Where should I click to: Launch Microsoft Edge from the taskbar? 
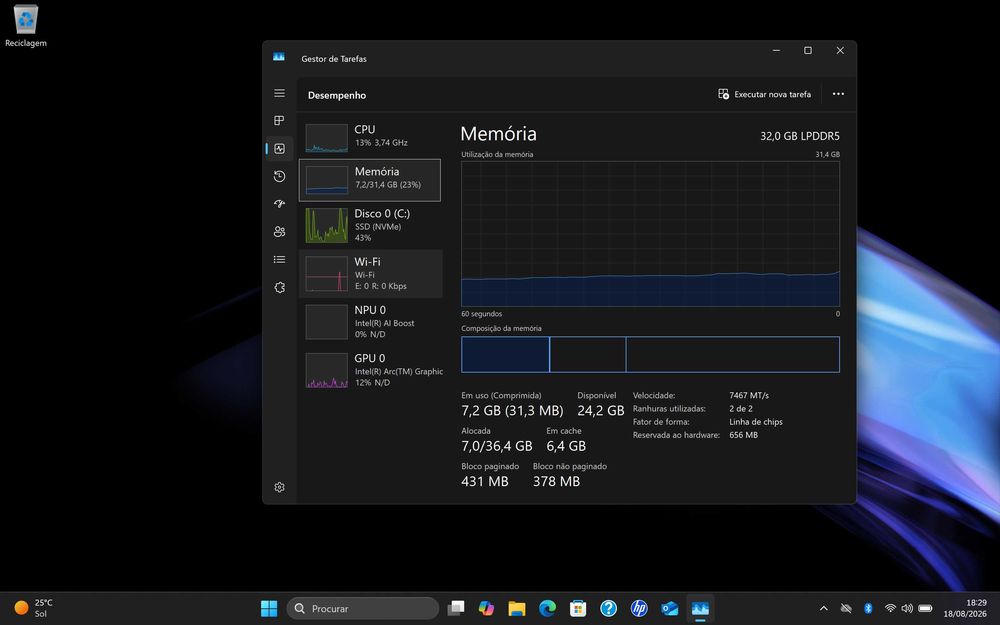click(x=547, y=608)
